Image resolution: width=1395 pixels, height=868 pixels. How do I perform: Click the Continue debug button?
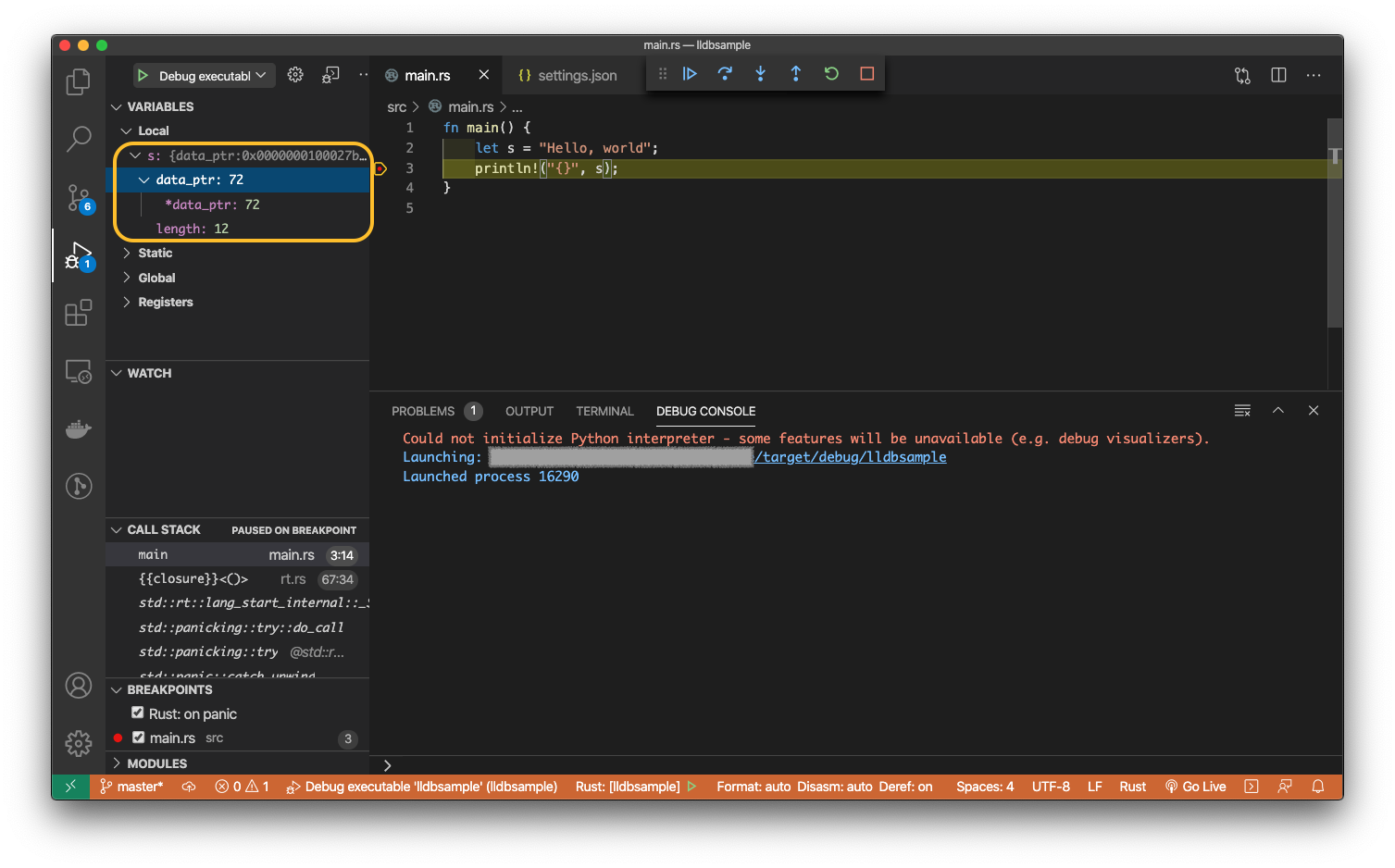pyautogui.click(x=690, y=74)
